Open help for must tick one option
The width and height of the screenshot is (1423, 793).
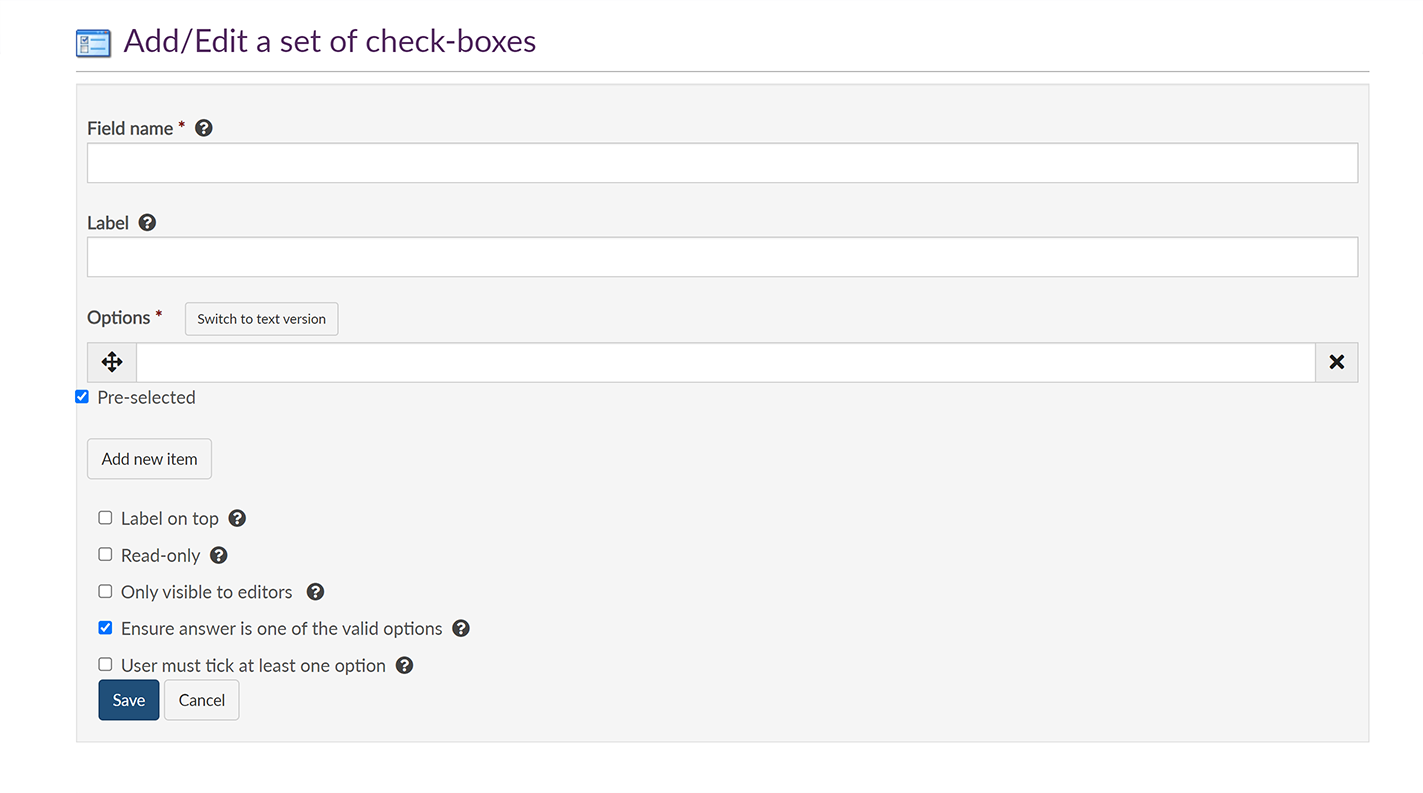(x=404, y=665)
